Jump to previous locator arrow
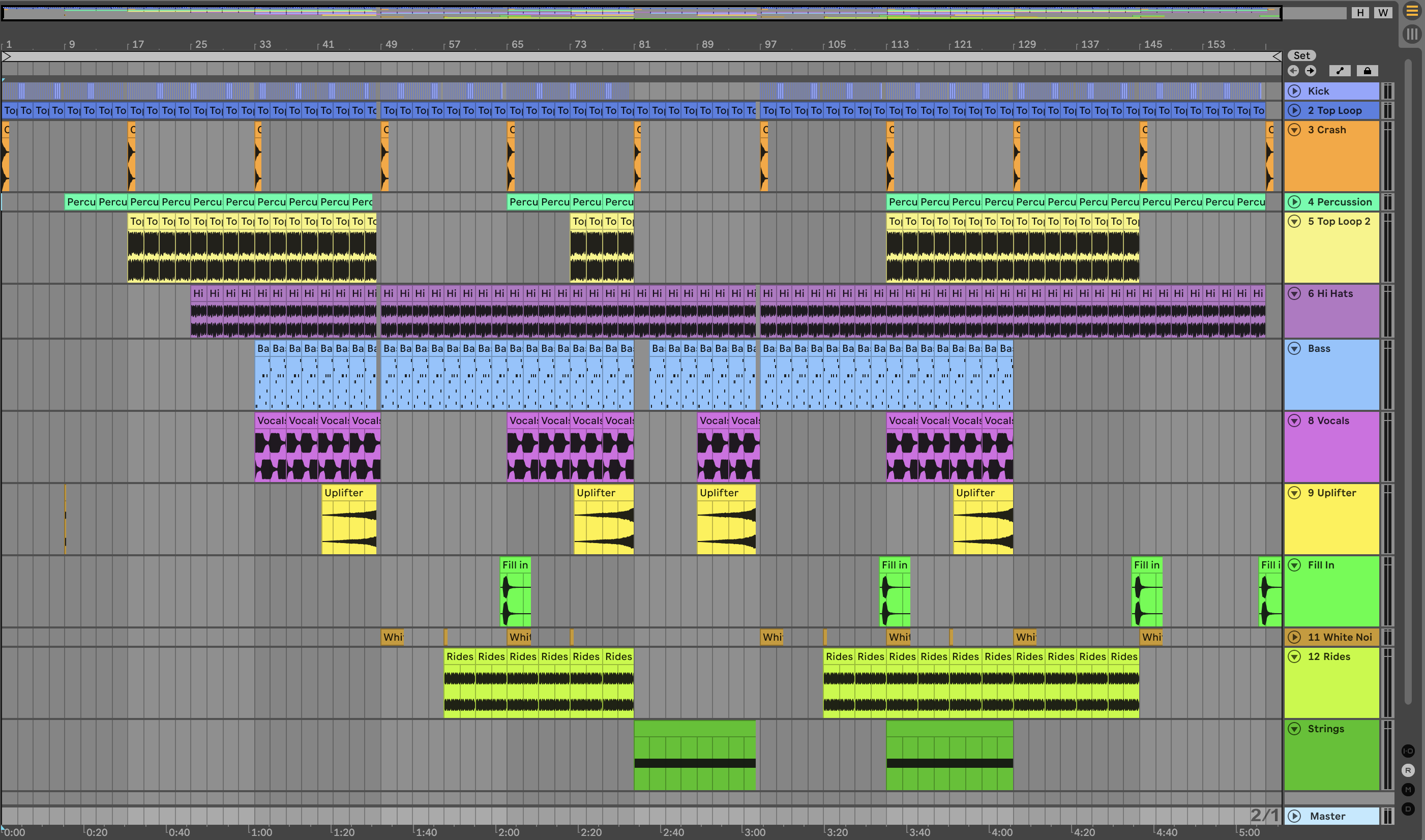 [x=1293, y=71]
